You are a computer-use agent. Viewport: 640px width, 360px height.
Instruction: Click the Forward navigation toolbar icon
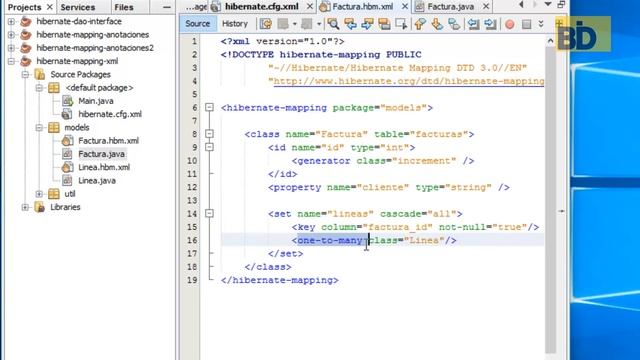pyautogui.click(x=307, y=24)
